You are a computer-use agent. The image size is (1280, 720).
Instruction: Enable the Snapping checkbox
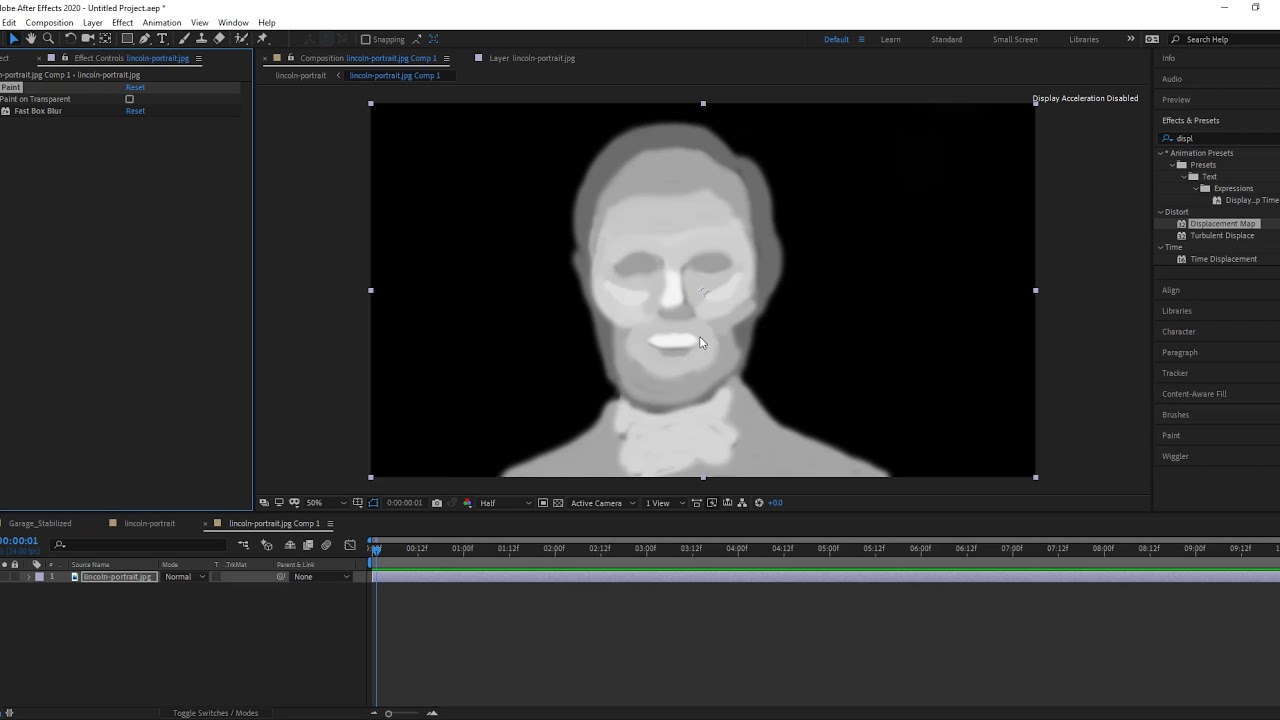click(365, 40)
